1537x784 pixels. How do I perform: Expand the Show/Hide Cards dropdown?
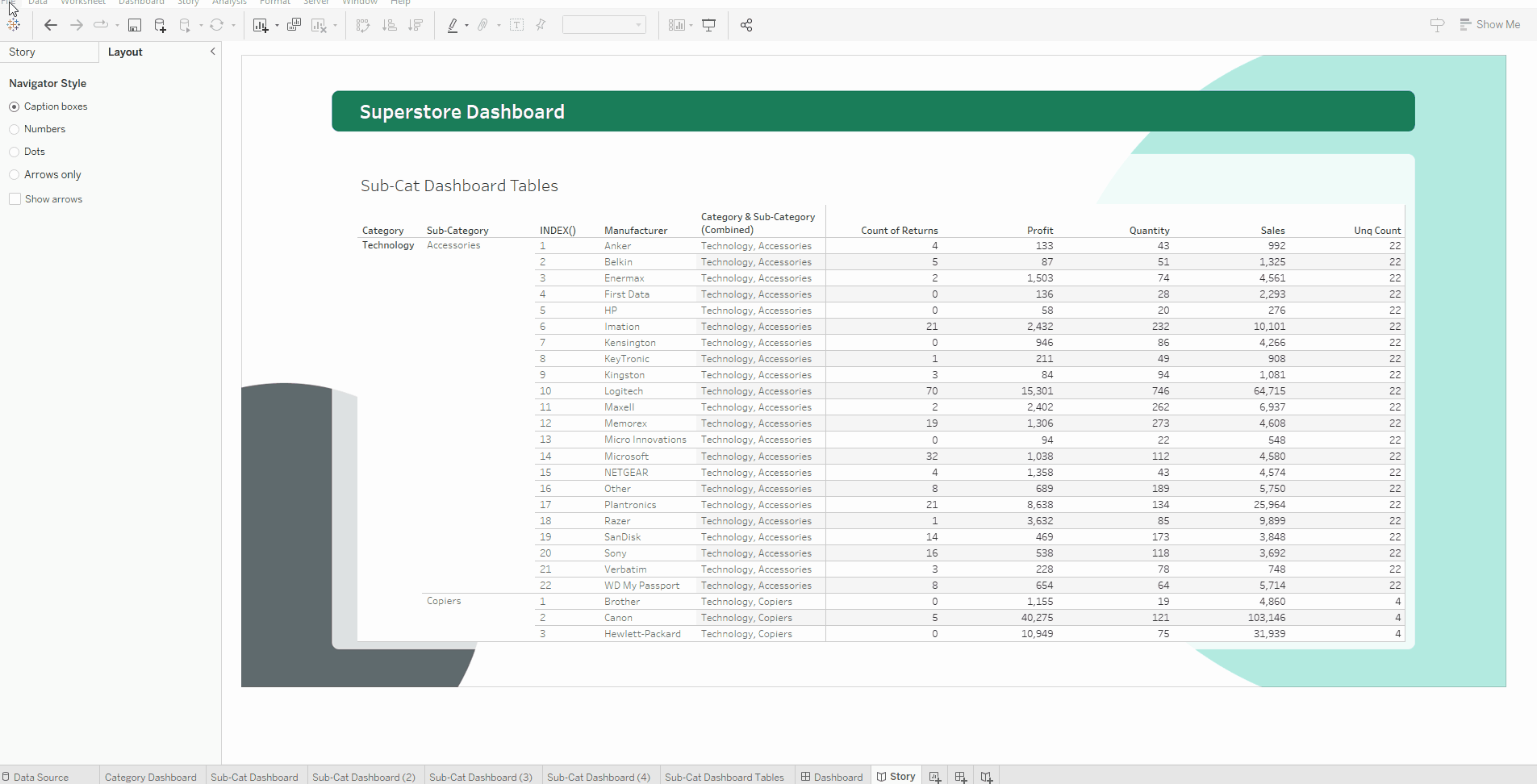680,25
